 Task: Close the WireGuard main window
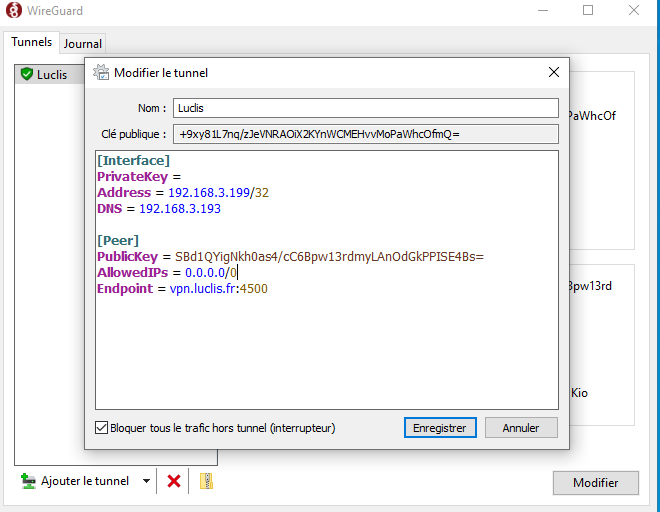click(x=634, y=10)
